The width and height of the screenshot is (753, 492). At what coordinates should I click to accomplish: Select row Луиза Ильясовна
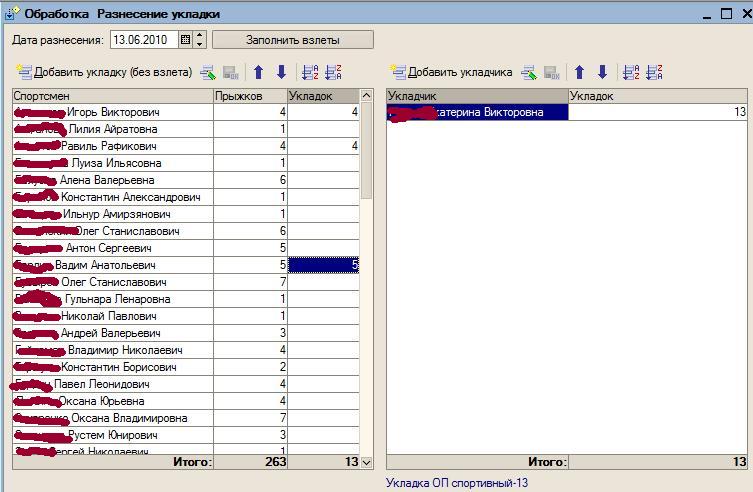186,163
